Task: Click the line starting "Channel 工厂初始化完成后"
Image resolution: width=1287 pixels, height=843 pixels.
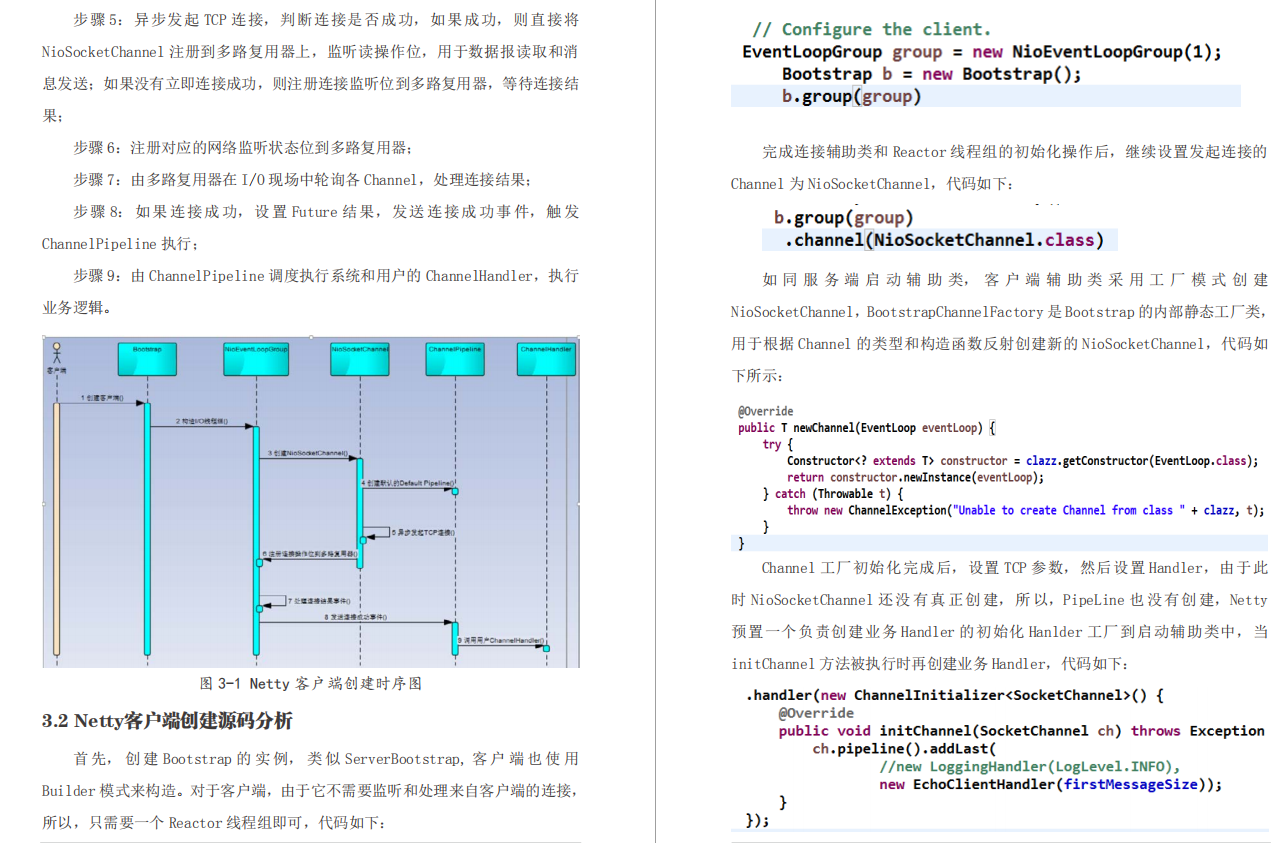Action: click(1015, 568)
